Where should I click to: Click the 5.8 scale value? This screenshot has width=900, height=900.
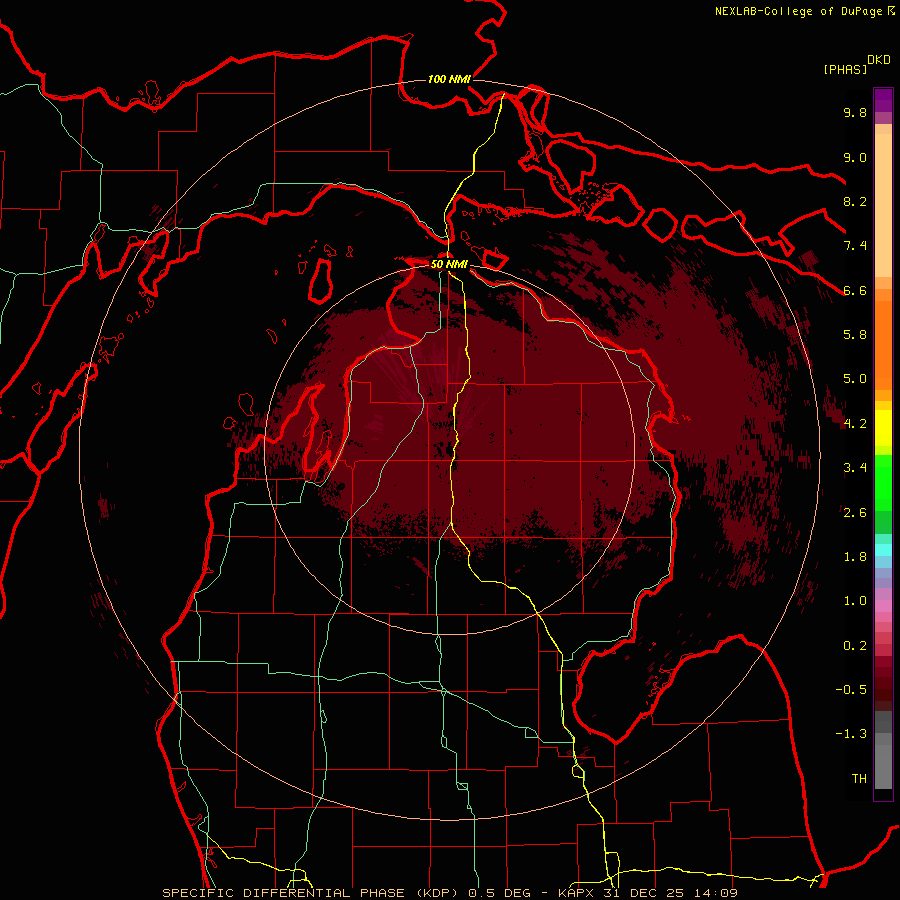855,335
